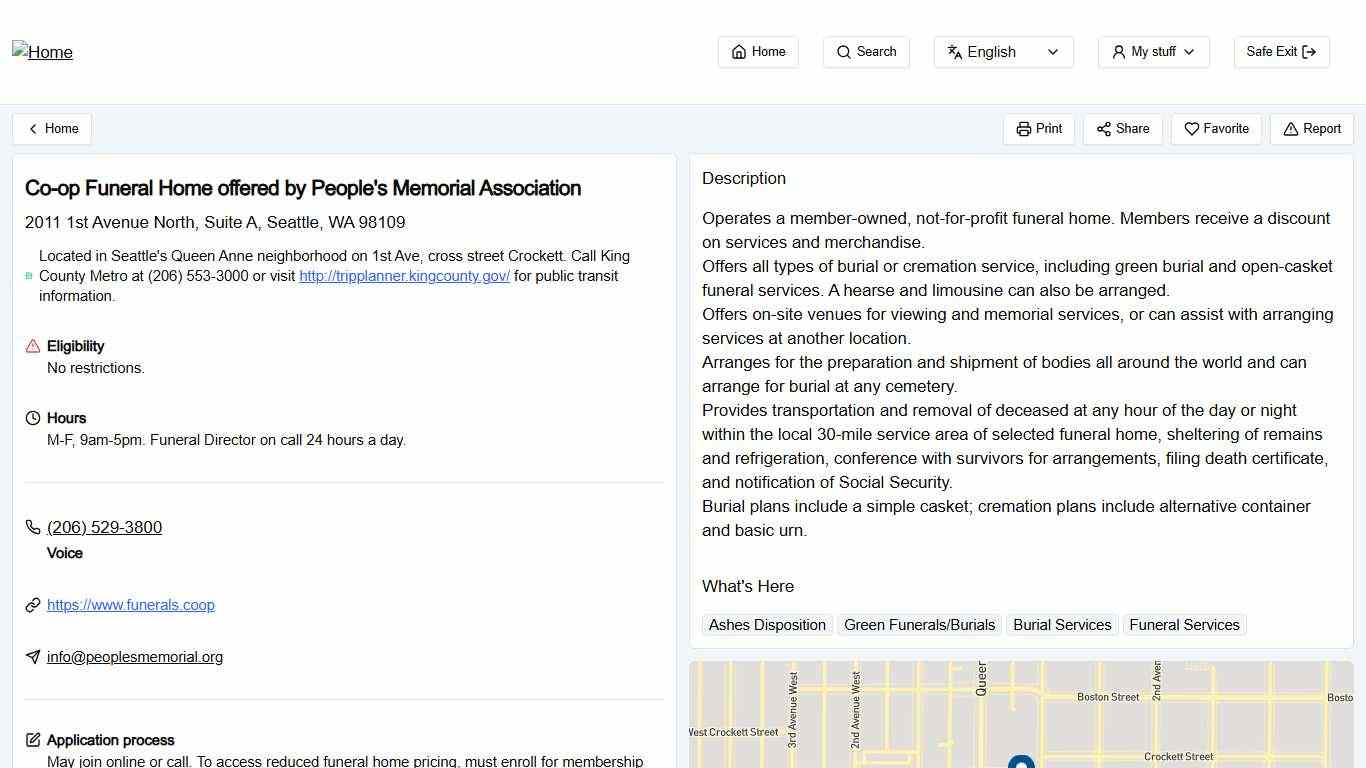Select the Burial Services tag
Viewport: 1366px width, 768px height.
(1062, 624)
